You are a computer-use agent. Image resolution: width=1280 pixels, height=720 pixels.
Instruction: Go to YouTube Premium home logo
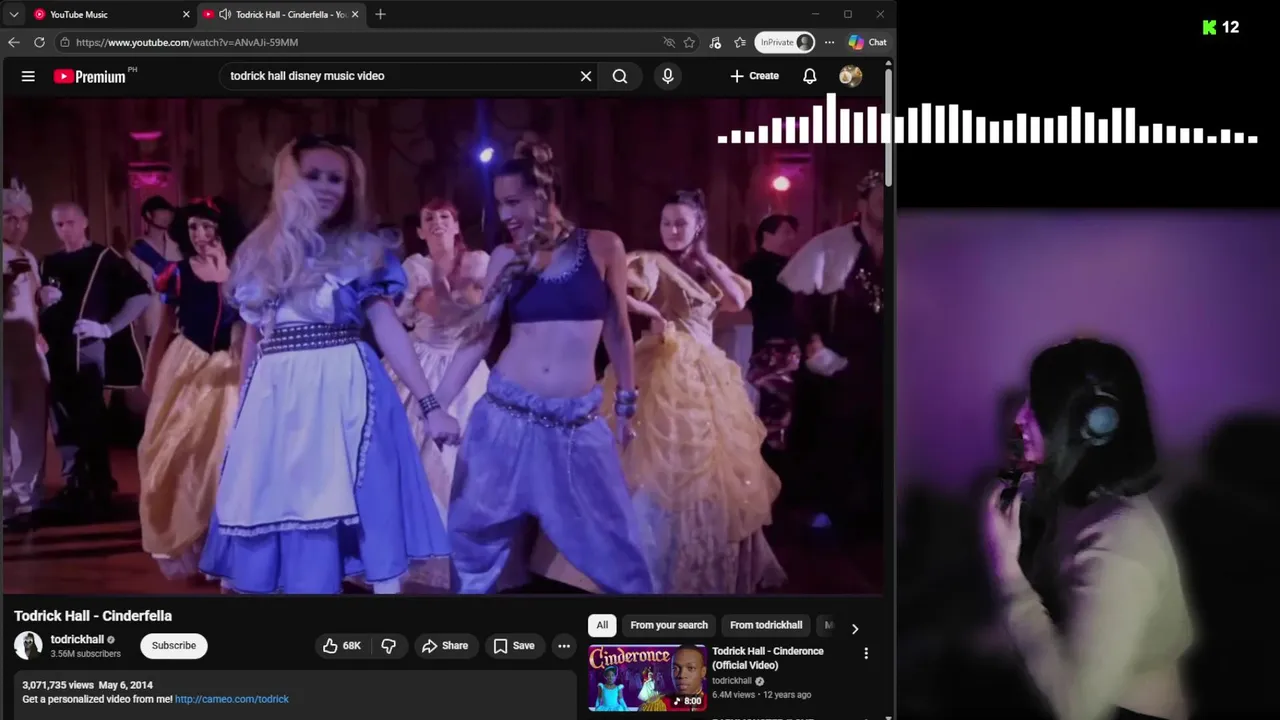tap(90, 76)
